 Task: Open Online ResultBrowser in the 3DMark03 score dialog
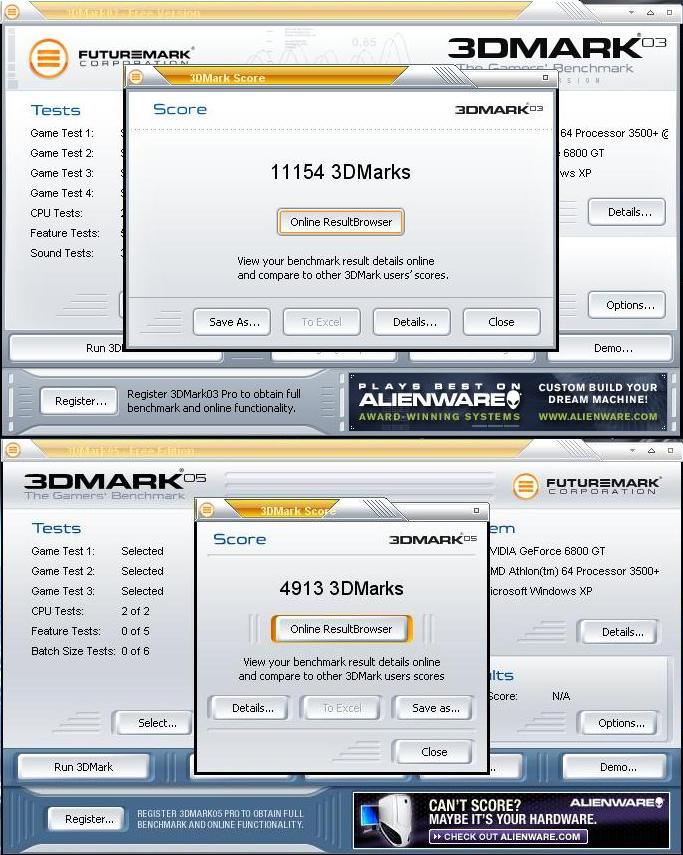pyautogui.click(x=341, y=222)
